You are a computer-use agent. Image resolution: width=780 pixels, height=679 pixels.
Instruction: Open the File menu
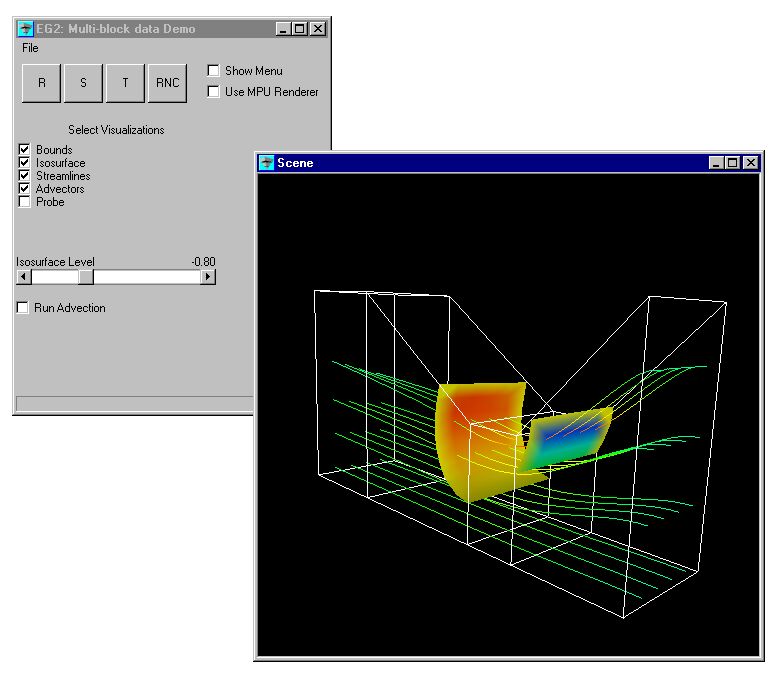point(30,48)
